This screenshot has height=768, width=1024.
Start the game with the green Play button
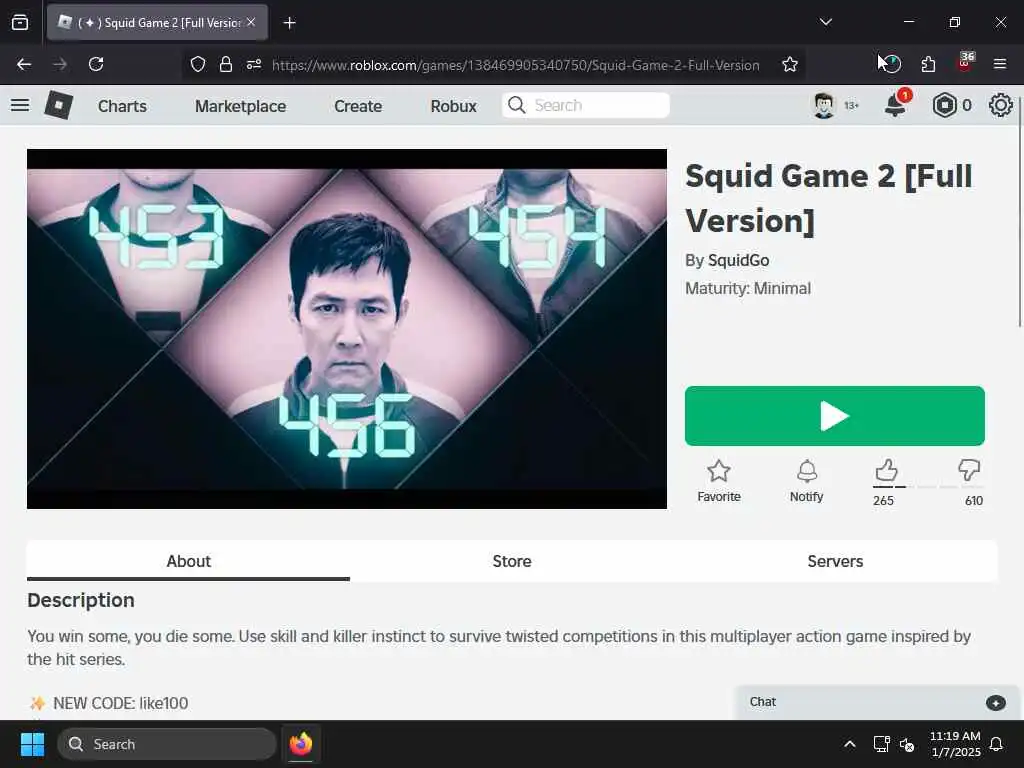pos(835,416)
